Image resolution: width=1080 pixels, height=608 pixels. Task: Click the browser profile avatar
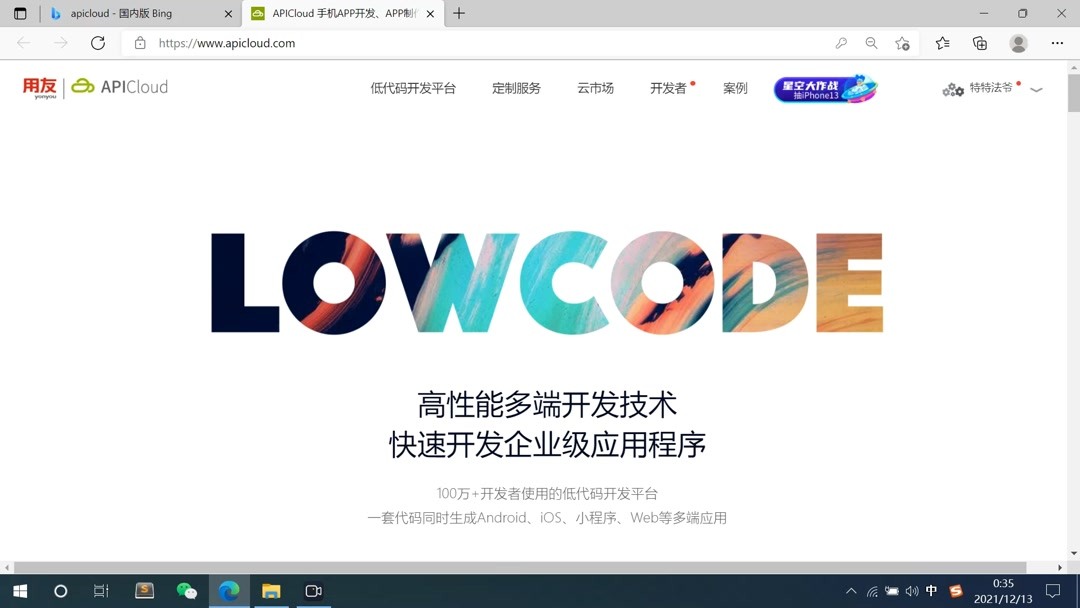pos(1017,43)
